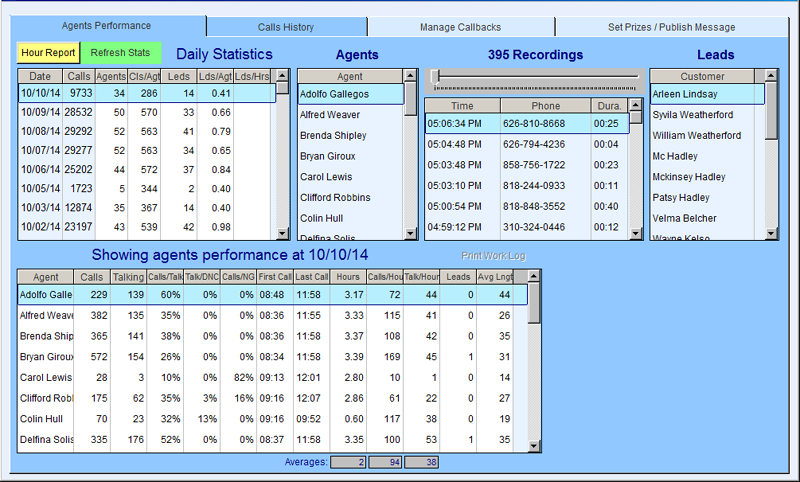Switch to the Calls History tab
This screenshot has width=800, height=482.
coord(286,27)
